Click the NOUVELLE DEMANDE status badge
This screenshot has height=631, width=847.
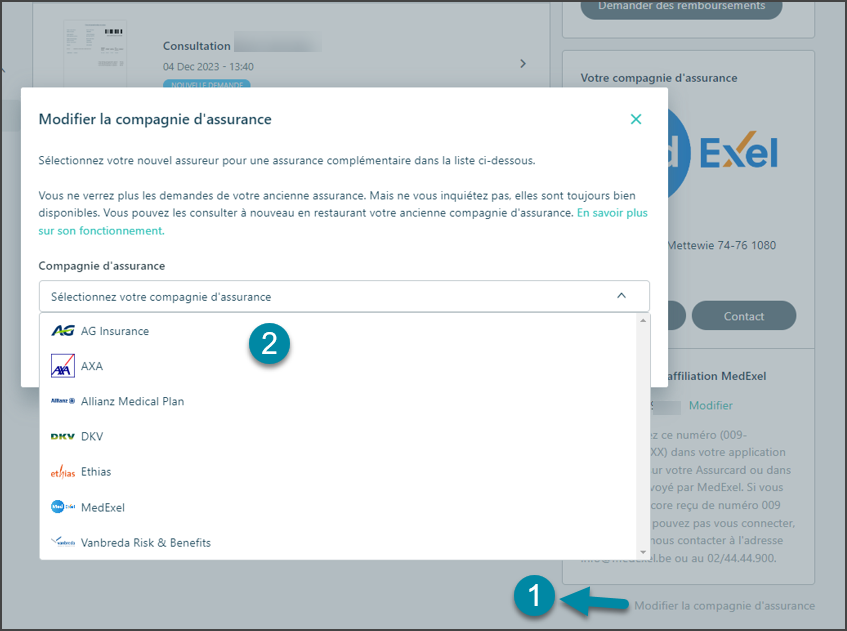pos(207,84)
